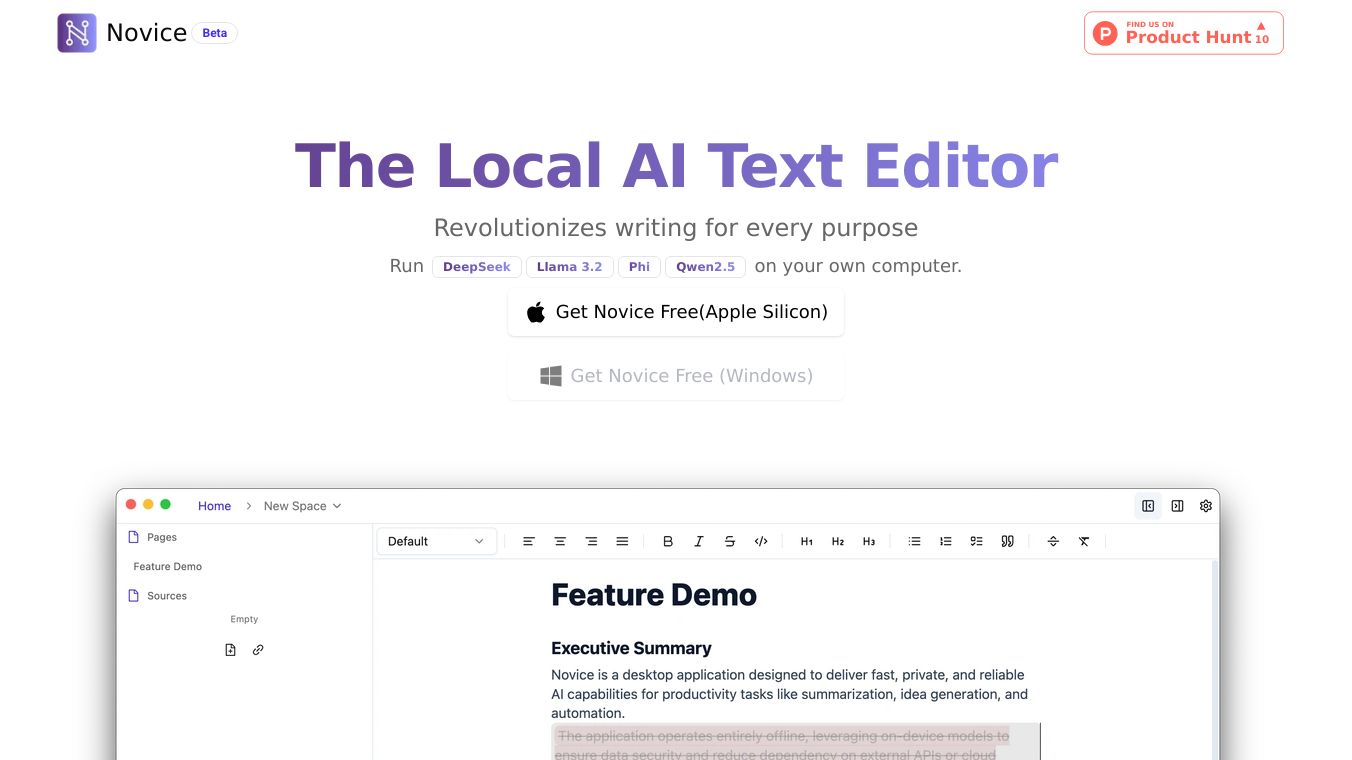The height and width of the screenshot is (760, 1352).
Task: Click the Novice logo icon in the header
Action: 77,33
